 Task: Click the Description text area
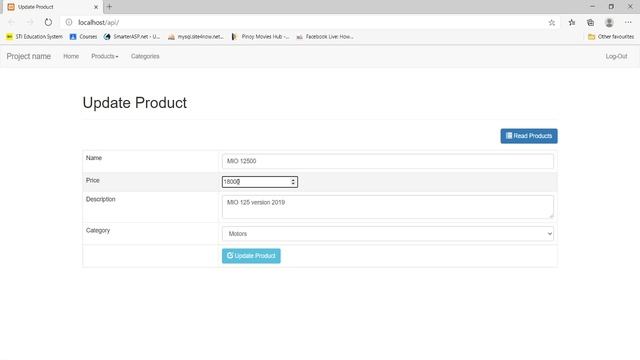pos(388,207)
